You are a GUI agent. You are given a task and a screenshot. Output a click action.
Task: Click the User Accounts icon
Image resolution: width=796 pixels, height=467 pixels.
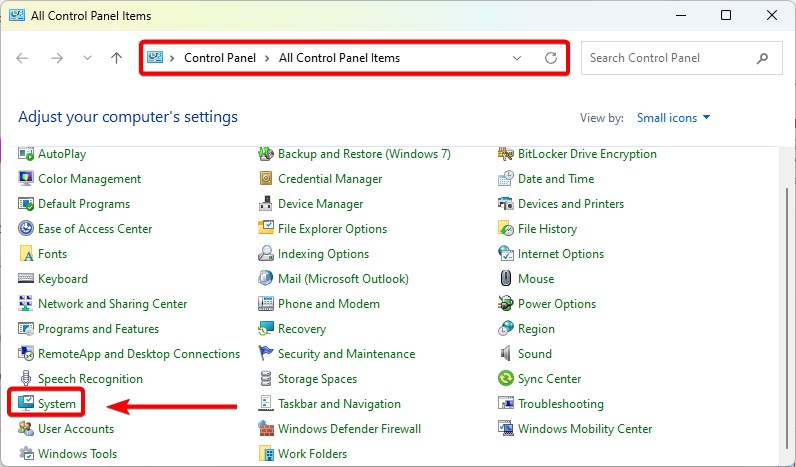click(x=25, y=428)
